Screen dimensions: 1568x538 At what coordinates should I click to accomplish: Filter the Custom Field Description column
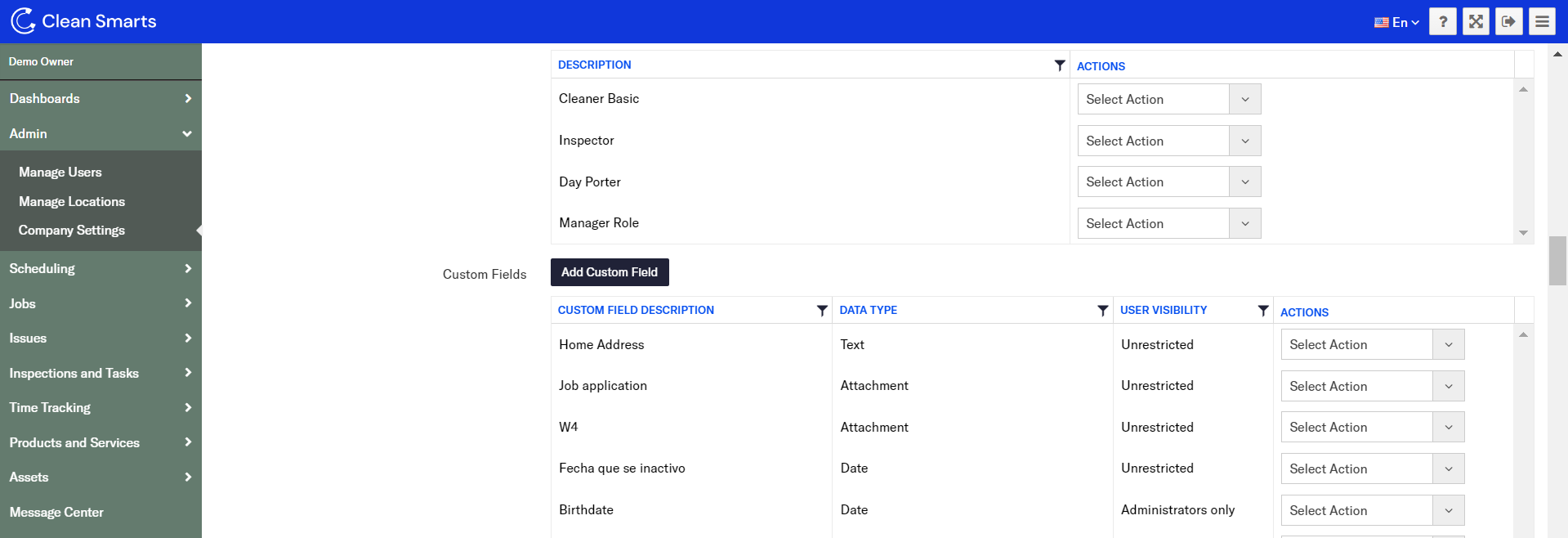pos(822,311)
